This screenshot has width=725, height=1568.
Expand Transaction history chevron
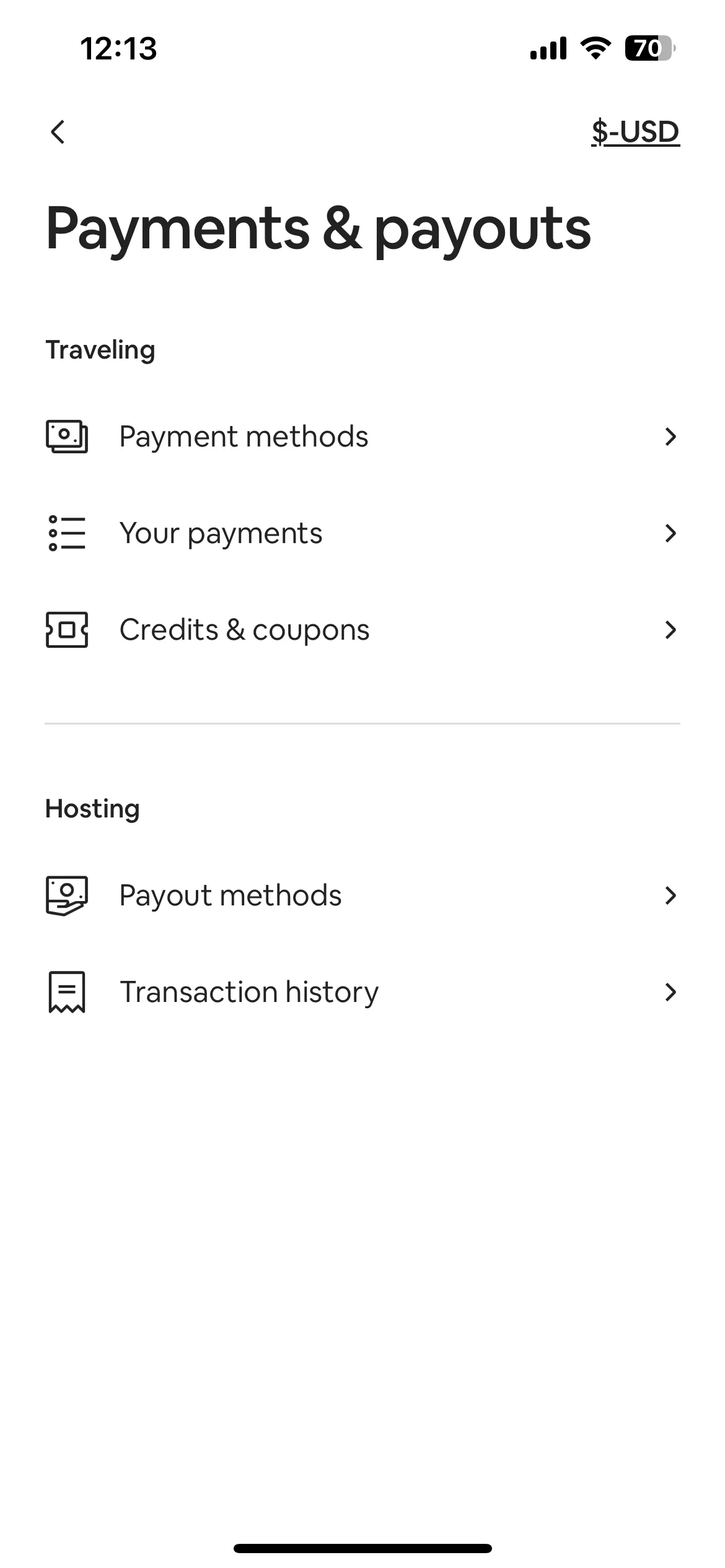tap(670, 992)
